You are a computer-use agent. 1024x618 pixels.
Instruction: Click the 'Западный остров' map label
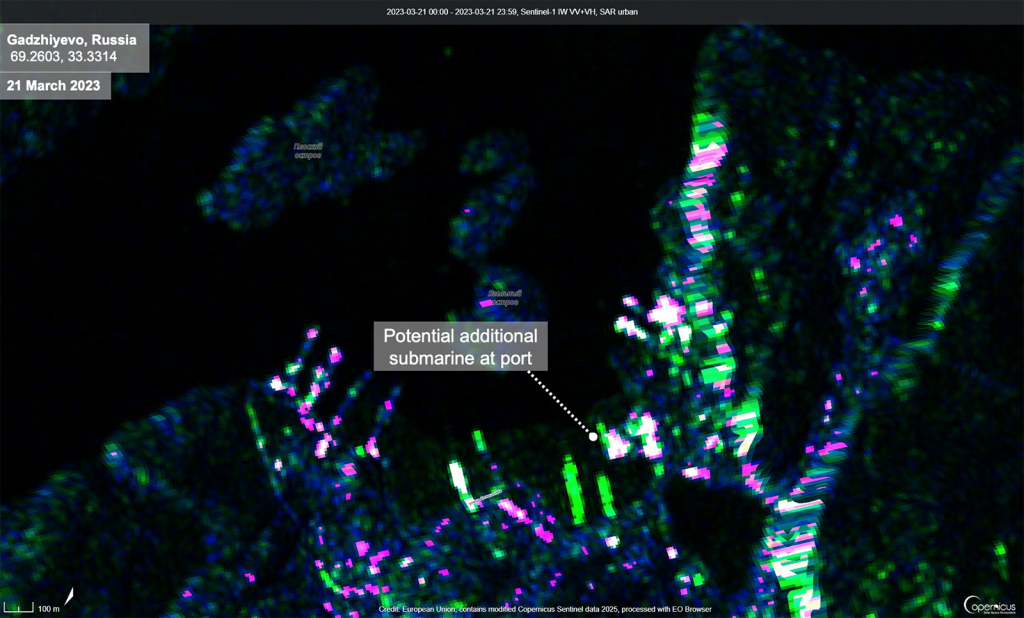[502, 297]
